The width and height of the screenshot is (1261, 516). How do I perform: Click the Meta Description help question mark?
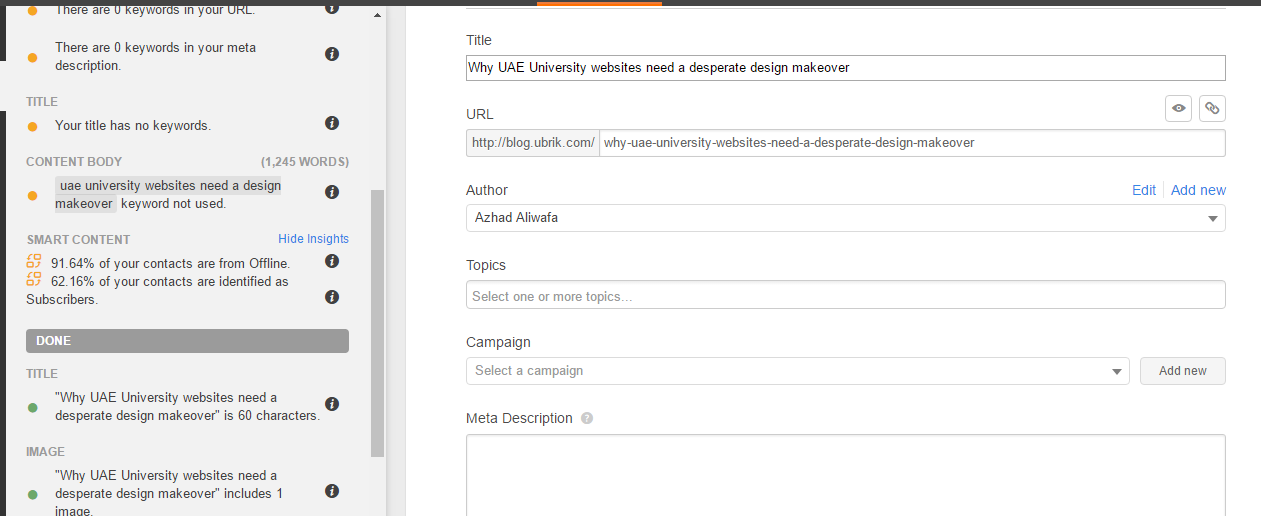(587, 418)
